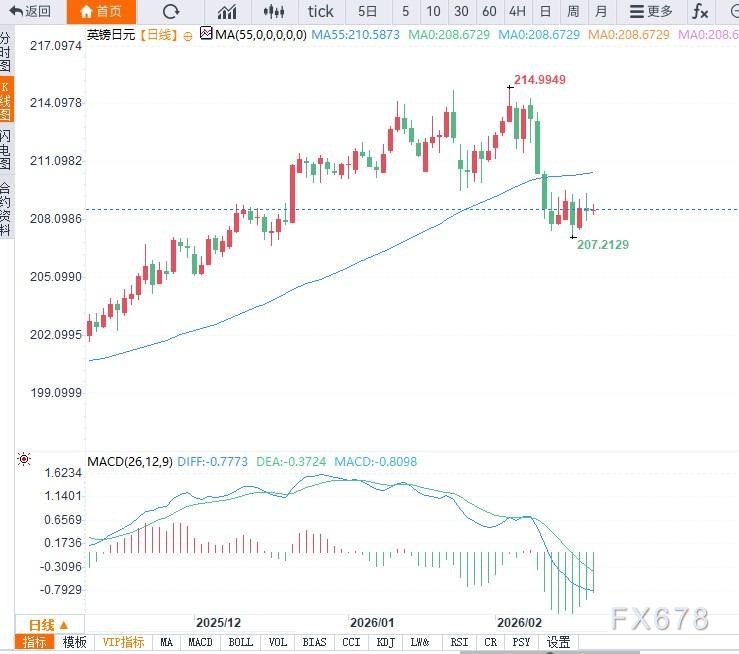Screen dimensions: 739x654
Task: Click the refresh icon in top toolbar
Action: tap(171, 12)
